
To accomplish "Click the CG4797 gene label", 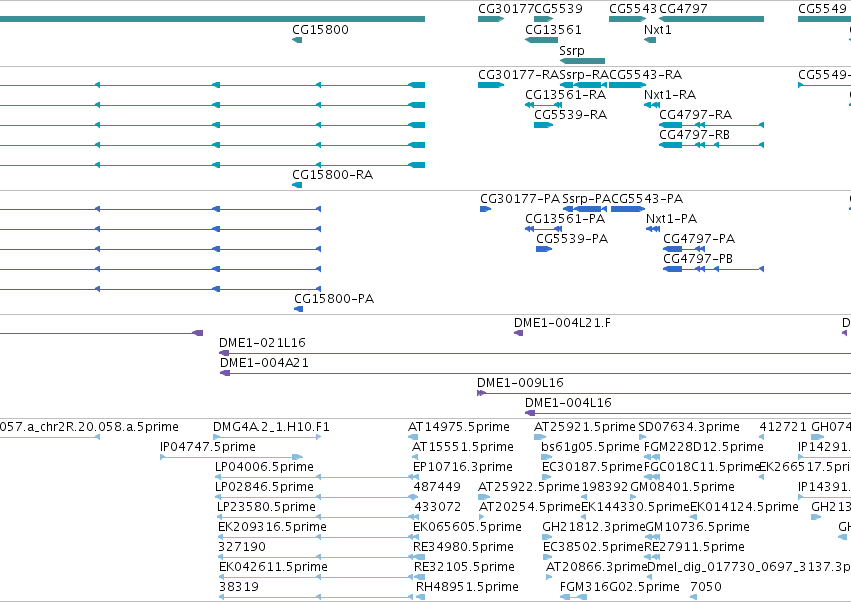I will pos(683,9).
